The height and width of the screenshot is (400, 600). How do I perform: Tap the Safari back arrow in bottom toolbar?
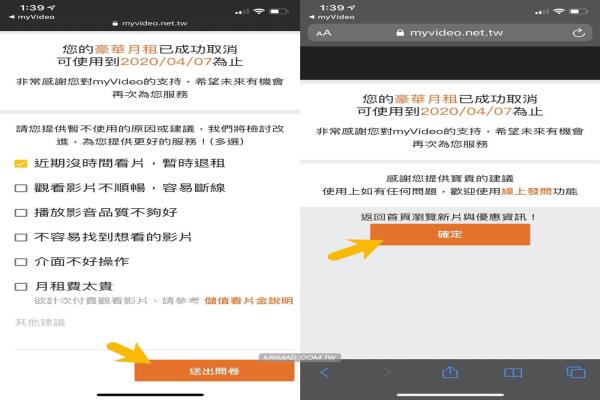324,372
